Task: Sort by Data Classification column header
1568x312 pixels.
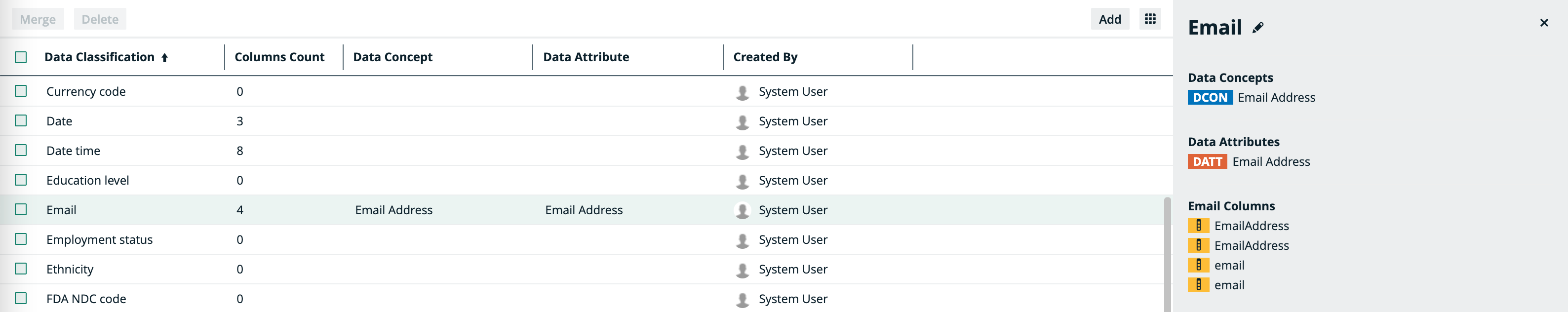Action: [99, 57]
